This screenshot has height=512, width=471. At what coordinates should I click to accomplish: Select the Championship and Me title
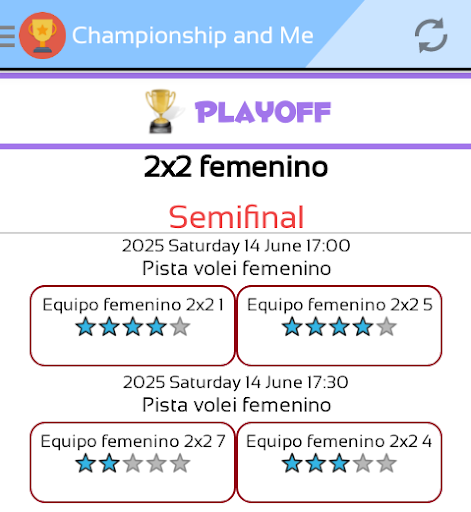pos(193,36)
